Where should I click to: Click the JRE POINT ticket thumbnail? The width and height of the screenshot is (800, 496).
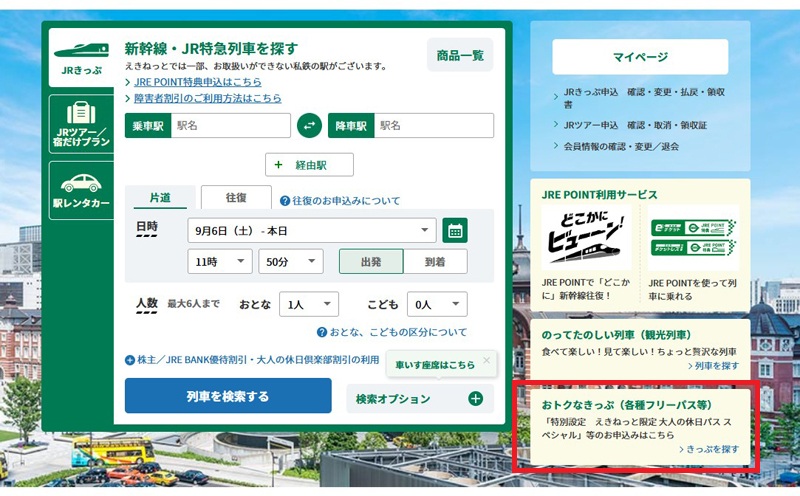point(693,238)
